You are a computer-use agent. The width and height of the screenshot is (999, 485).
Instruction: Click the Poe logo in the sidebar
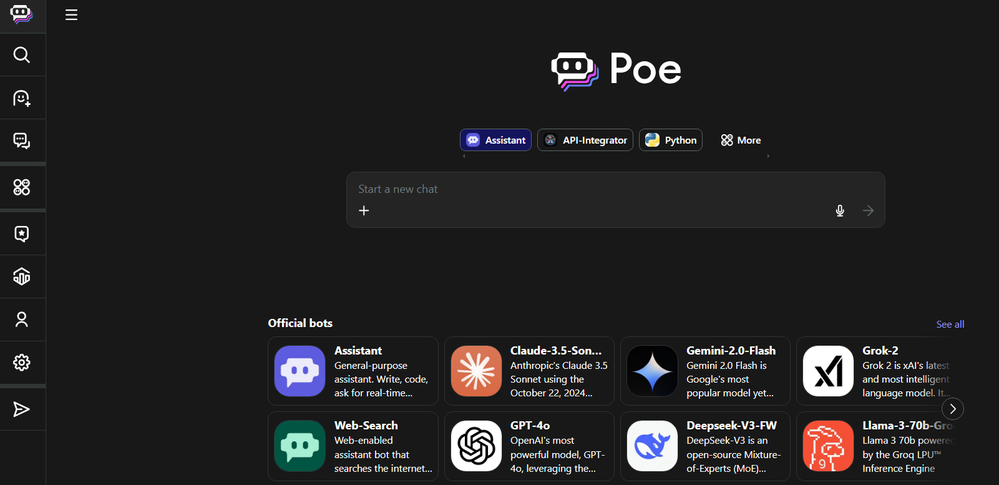point(22,14)
